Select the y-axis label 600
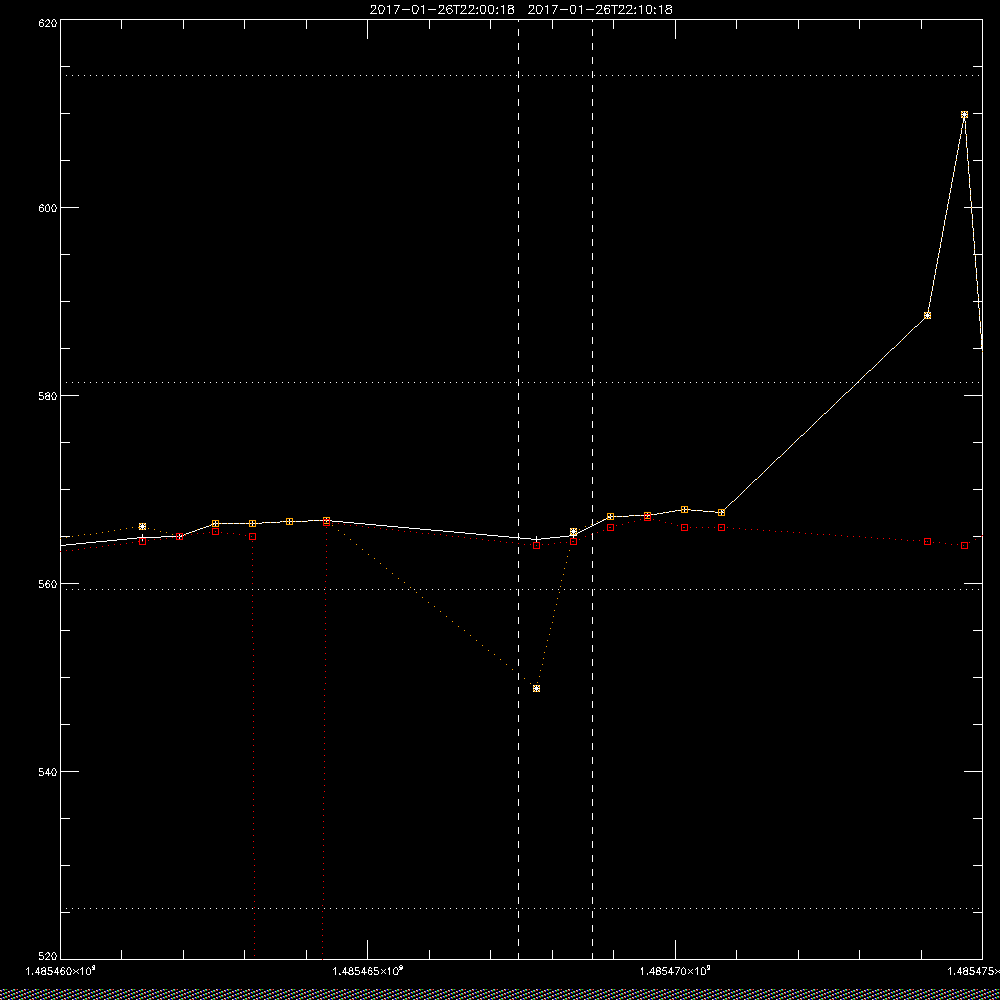This screenshot has width=1000, height=1000. (x=48, y=208)
